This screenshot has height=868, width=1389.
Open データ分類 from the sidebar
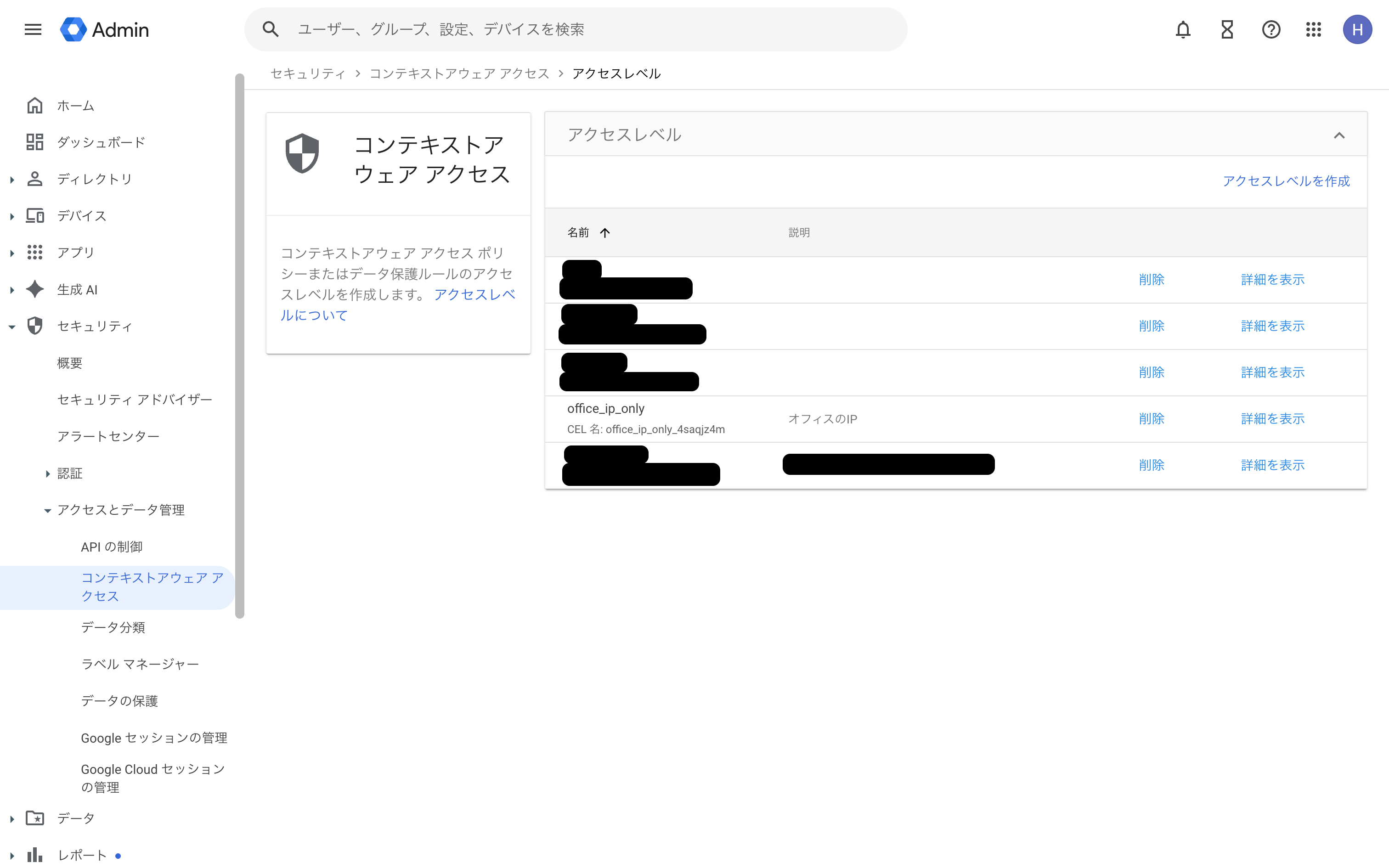(x=113, y=627)
